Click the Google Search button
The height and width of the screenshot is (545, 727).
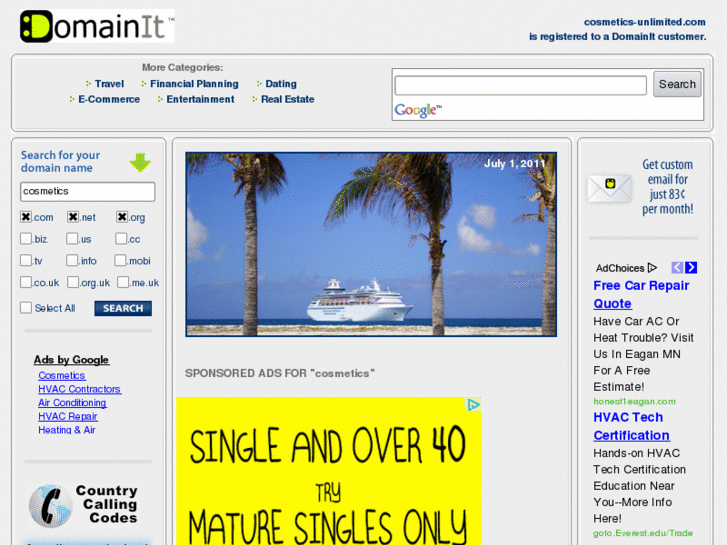tap(677, 84)
